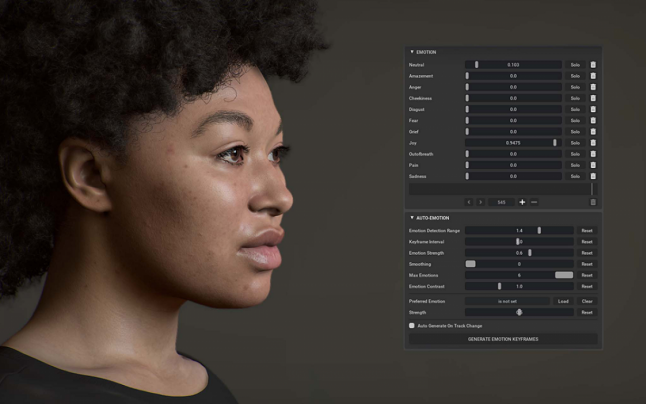This screenshot has height=404, width=646.
Task: Collapse the AUTO-EMOTION section
Action: [x=412, y=217]
